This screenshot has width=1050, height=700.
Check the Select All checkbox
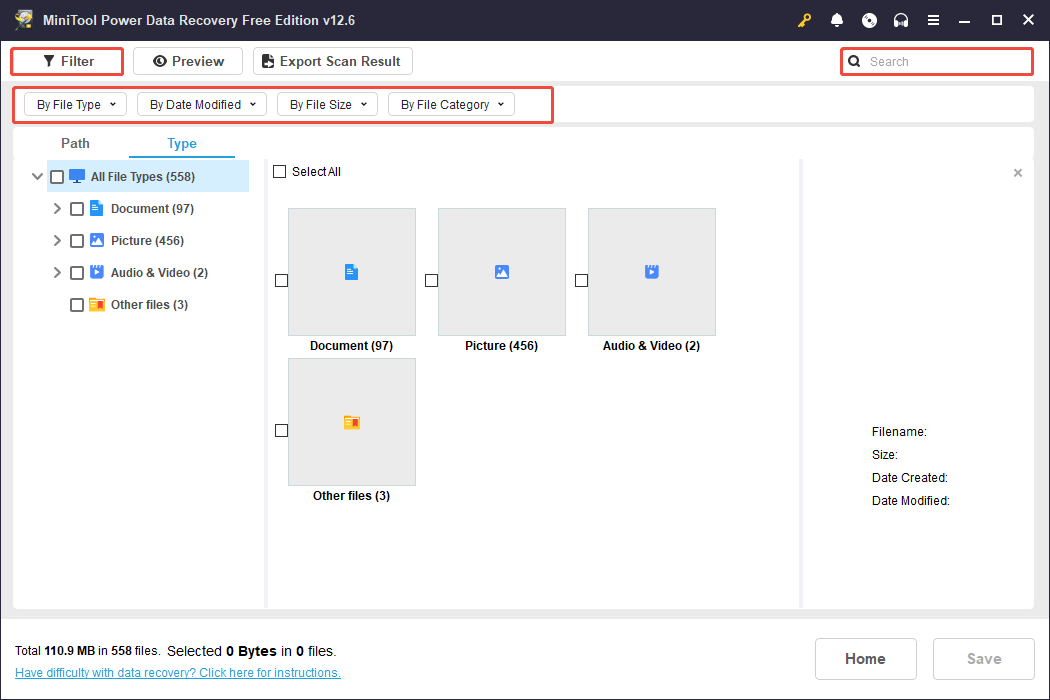[280, 172]
